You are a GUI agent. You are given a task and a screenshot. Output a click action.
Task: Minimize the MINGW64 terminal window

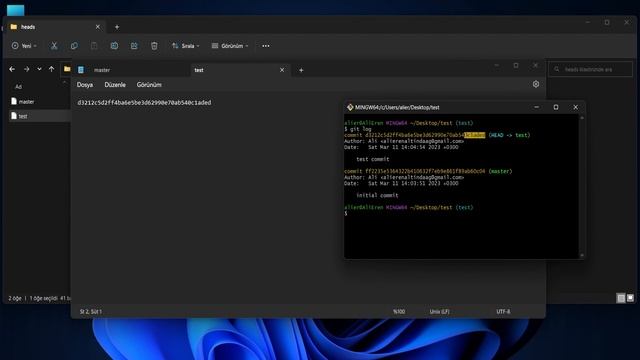point(536,107)
